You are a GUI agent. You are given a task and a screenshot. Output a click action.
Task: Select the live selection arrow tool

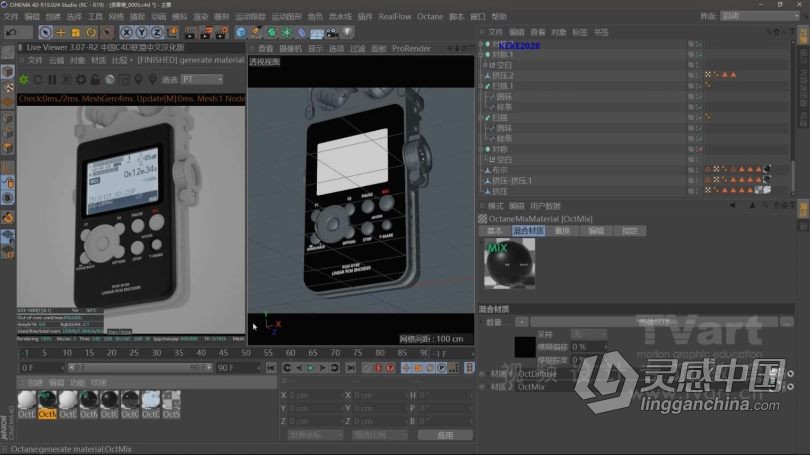45,33
